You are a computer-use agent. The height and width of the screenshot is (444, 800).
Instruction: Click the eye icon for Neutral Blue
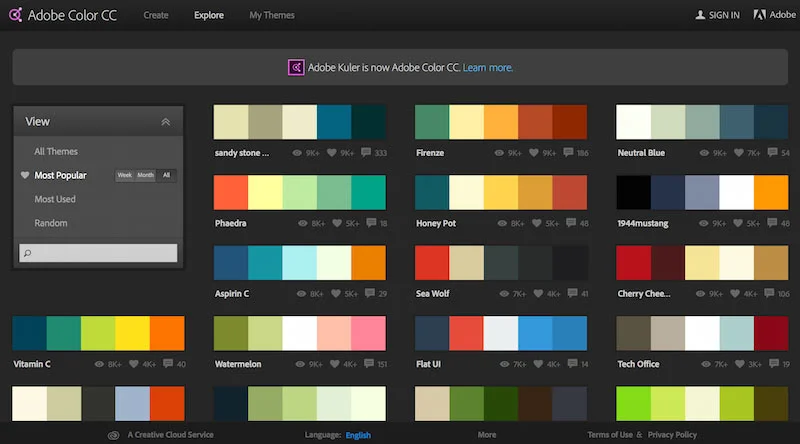(x=704, y=153)
